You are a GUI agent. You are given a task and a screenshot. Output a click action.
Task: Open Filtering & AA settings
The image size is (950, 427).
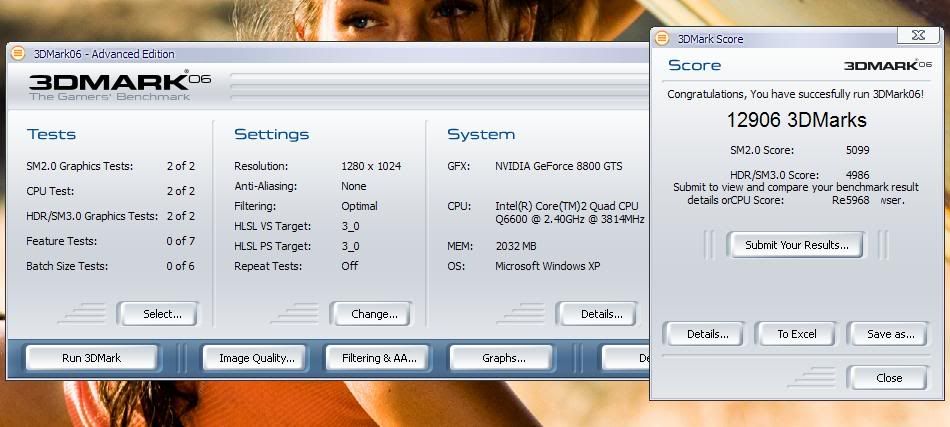pyautogui.click(x=379, y=358)
